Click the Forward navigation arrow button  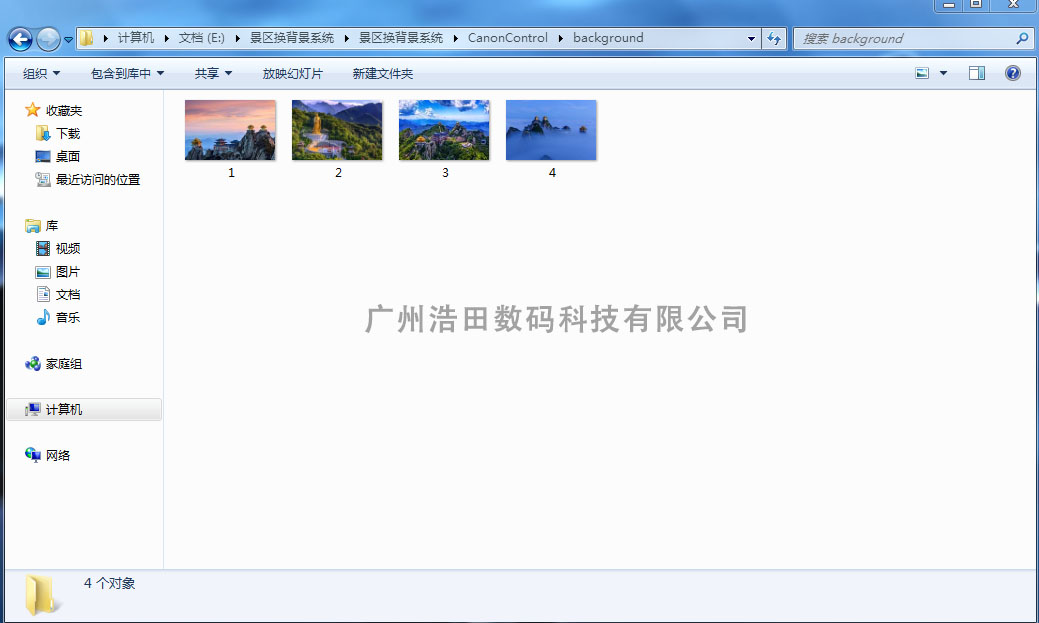coord(48,39)
